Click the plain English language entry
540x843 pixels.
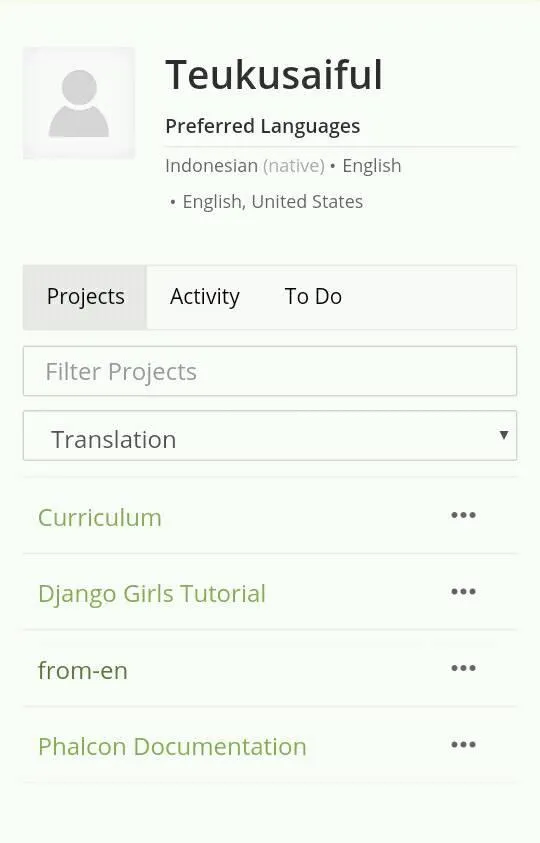tap(372, 166)
